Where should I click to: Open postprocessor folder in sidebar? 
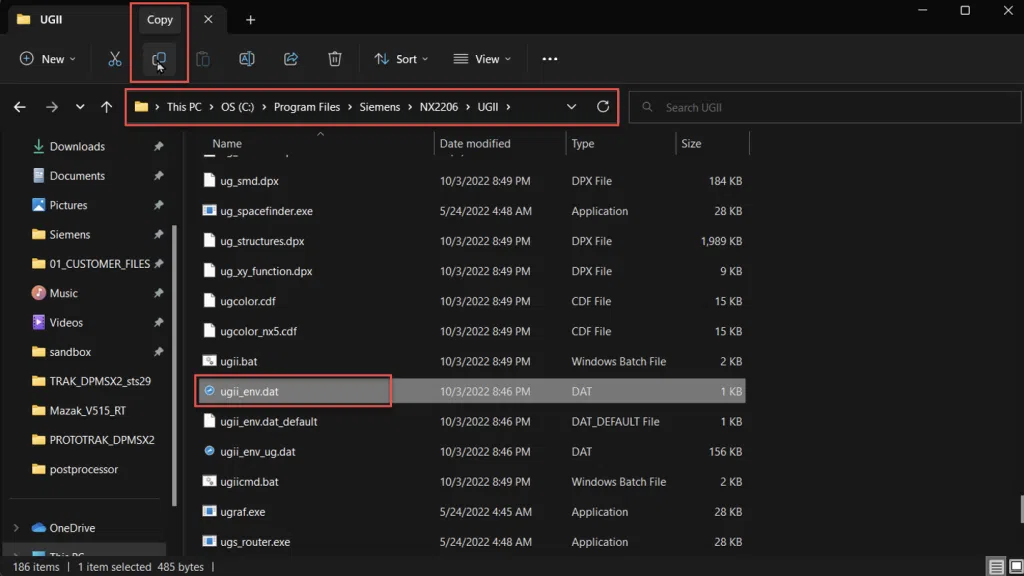(84, 470)
